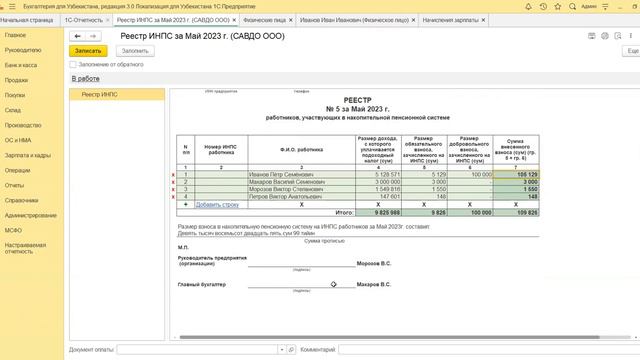Viewport: 640px width, 360px height.
Task: Open the notifications bell icon
Action: pyautogui.click(x=528, y=7)
